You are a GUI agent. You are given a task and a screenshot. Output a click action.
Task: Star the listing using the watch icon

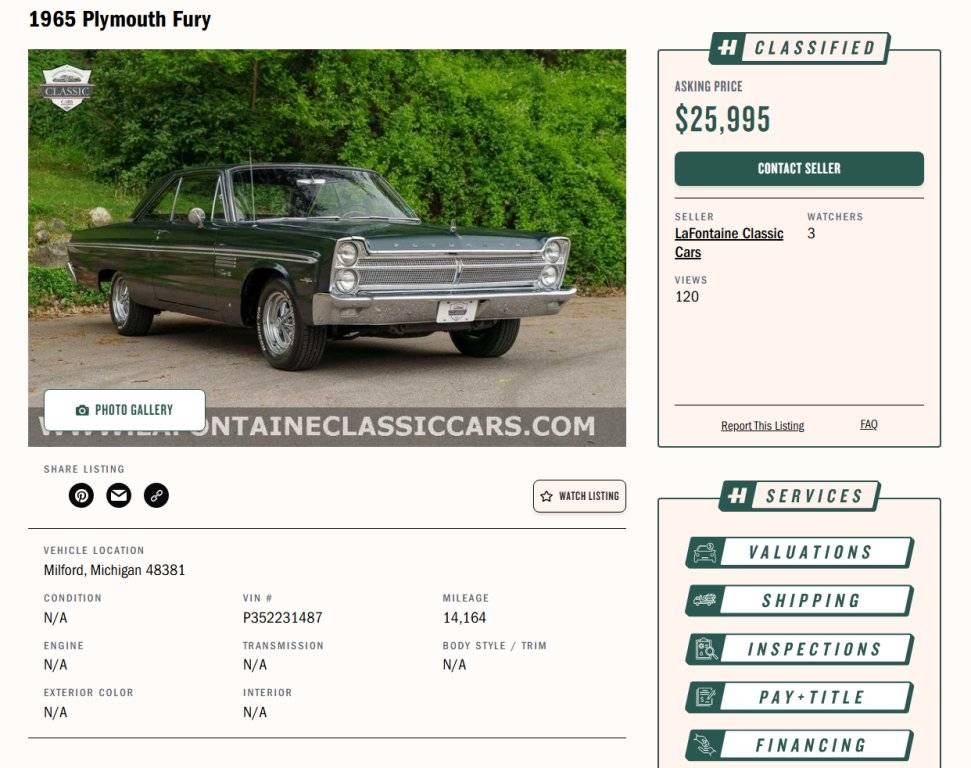tap(546, 496)
